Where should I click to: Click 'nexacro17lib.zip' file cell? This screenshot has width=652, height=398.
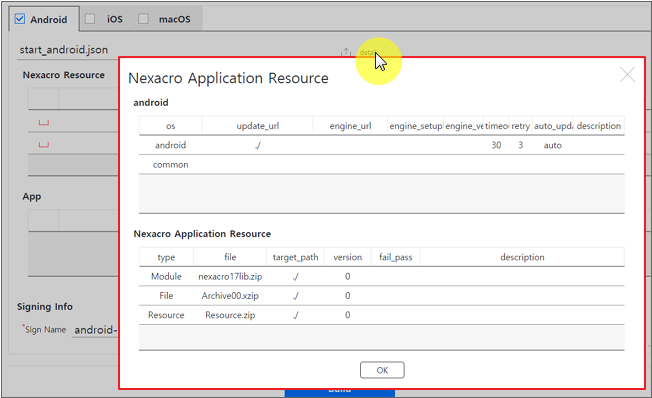tap(230, 277)
